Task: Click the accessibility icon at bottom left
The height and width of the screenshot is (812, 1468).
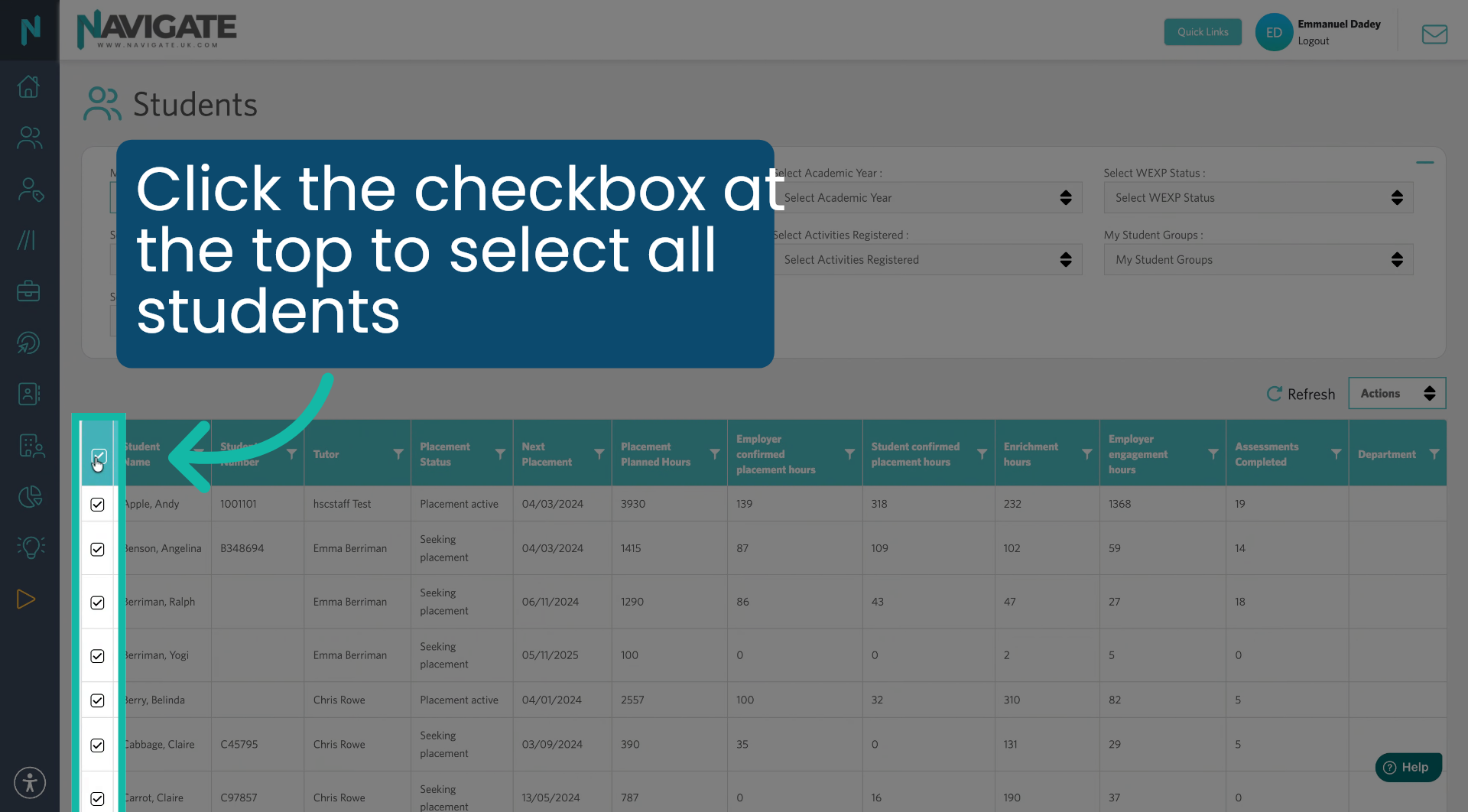Action: pyautogui.click(x=29, y=782)
